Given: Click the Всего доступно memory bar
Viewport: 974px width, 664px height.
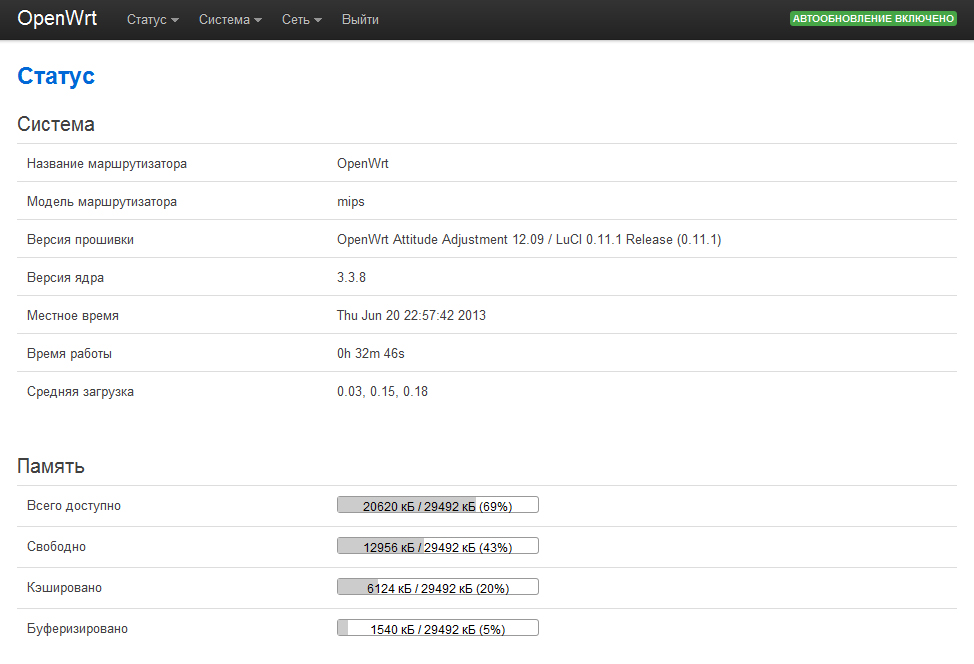Looking at the screenshot, I should pos(437,505).
